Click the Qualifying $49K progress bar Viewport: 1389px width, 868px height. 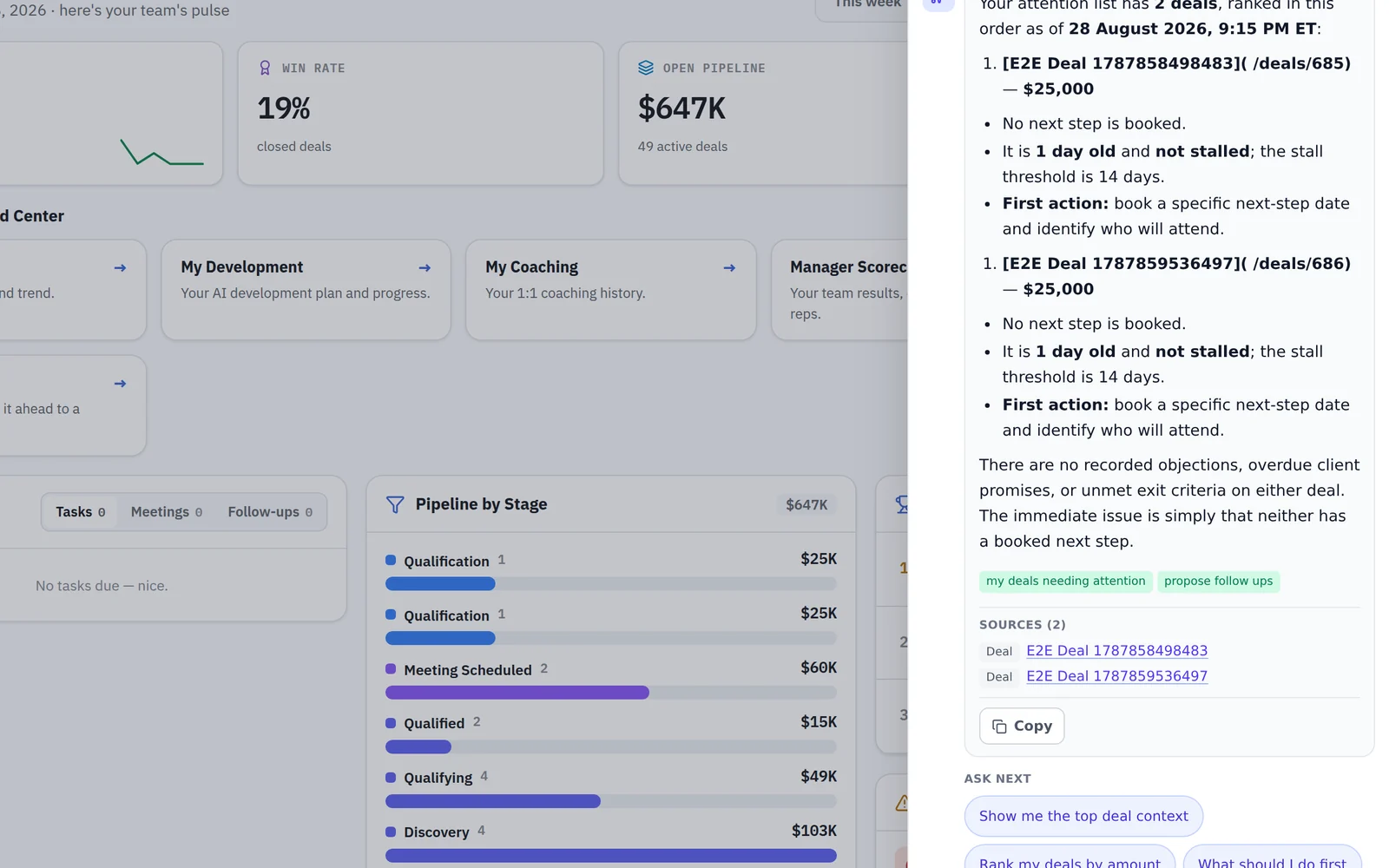(611, 801)
